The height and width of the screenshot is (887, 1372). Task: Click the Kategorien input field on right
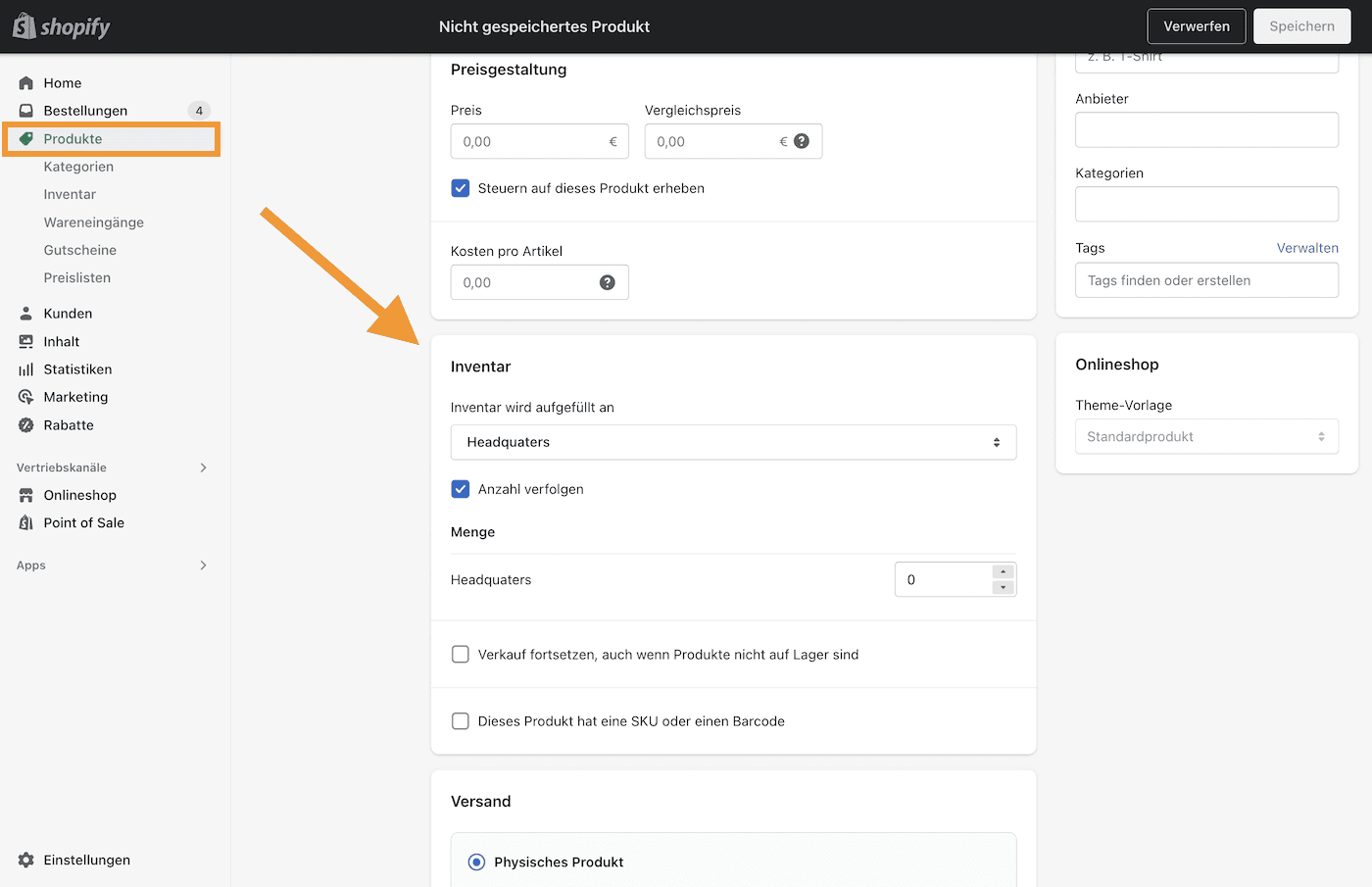coord(1206,204)
